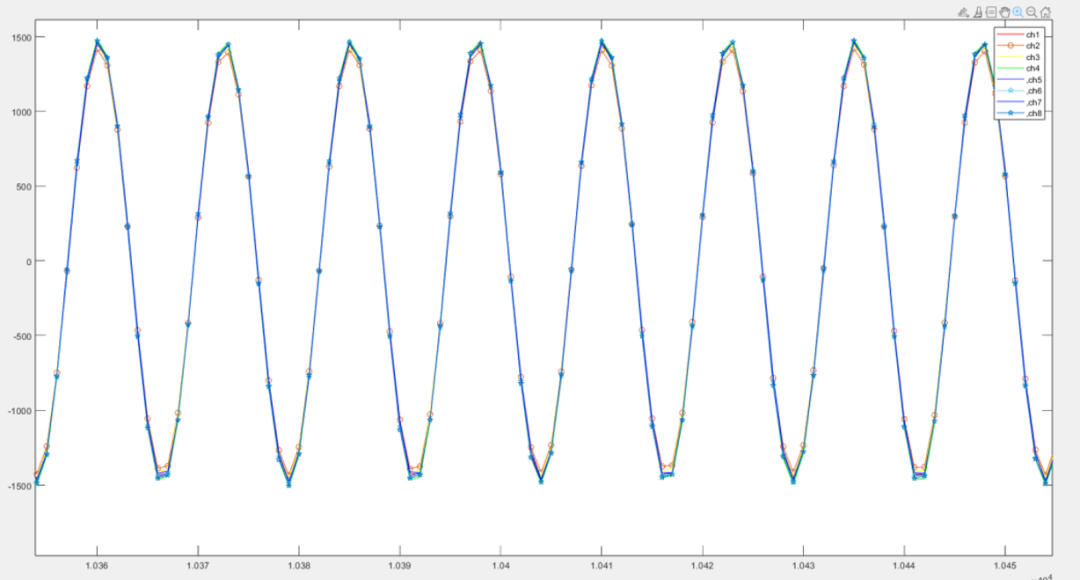Select the Pan hand tool
Image resolution: width=1080 pixels, height=580 pixels.
click(1004, 12)
